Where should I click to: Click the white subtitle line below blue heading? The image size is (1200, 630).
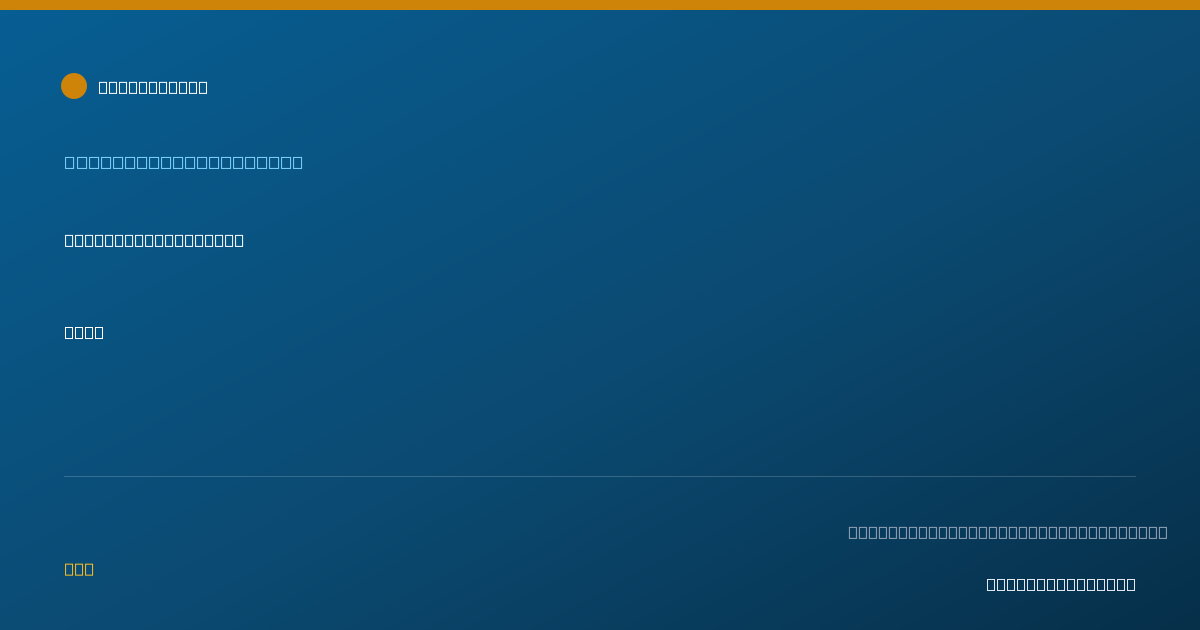coord(154,240)
